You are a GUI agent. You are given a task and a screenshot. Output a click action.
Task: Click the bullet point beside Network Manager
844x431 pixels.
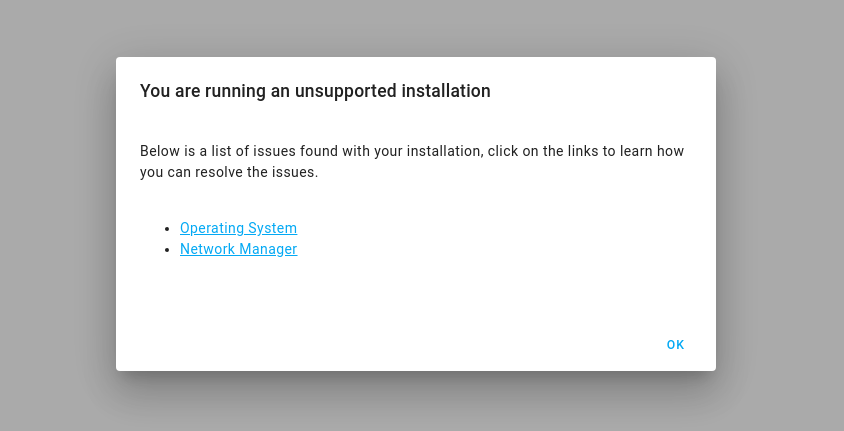coord(167,250)
